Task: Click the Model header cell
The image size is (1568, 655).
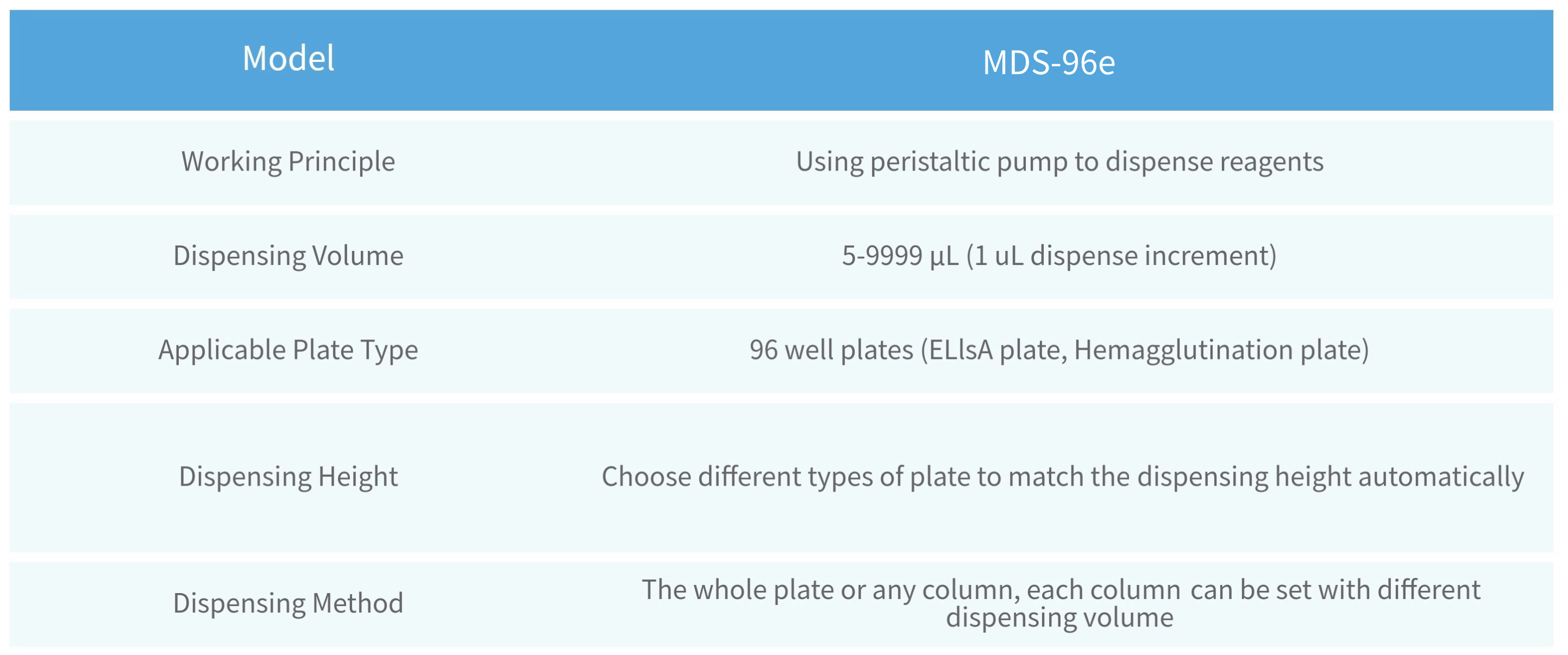Action: (x=288, y=59)
